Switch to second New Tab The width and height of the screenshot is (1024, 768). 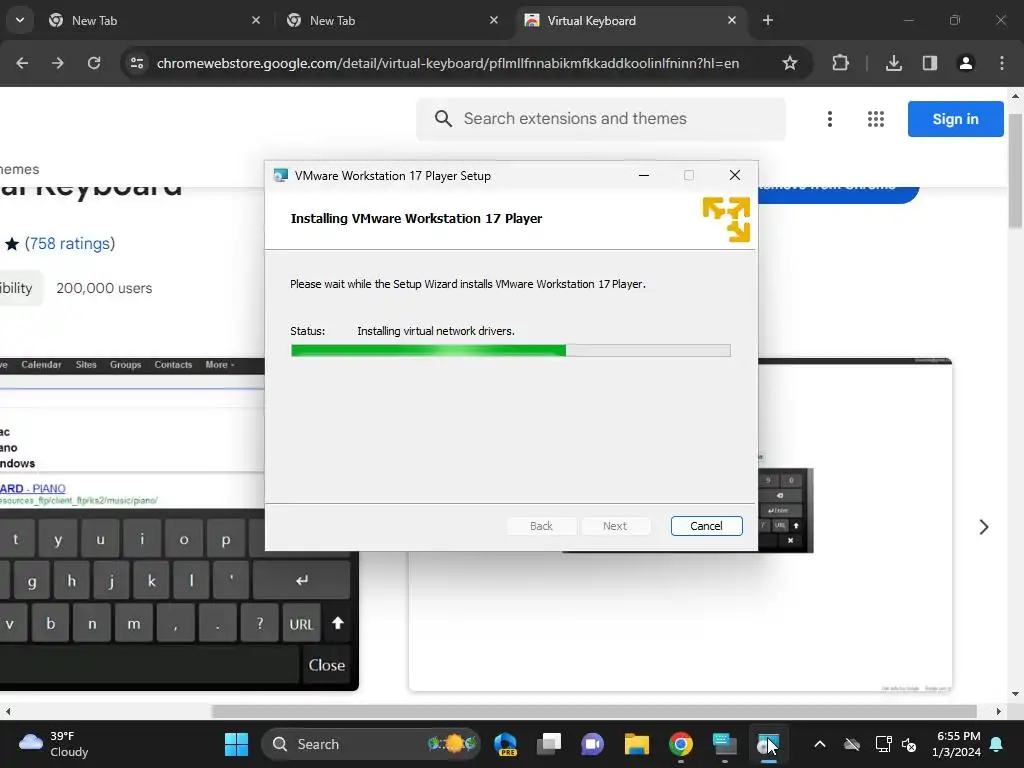pyautogui.click(x=393, y=20)
